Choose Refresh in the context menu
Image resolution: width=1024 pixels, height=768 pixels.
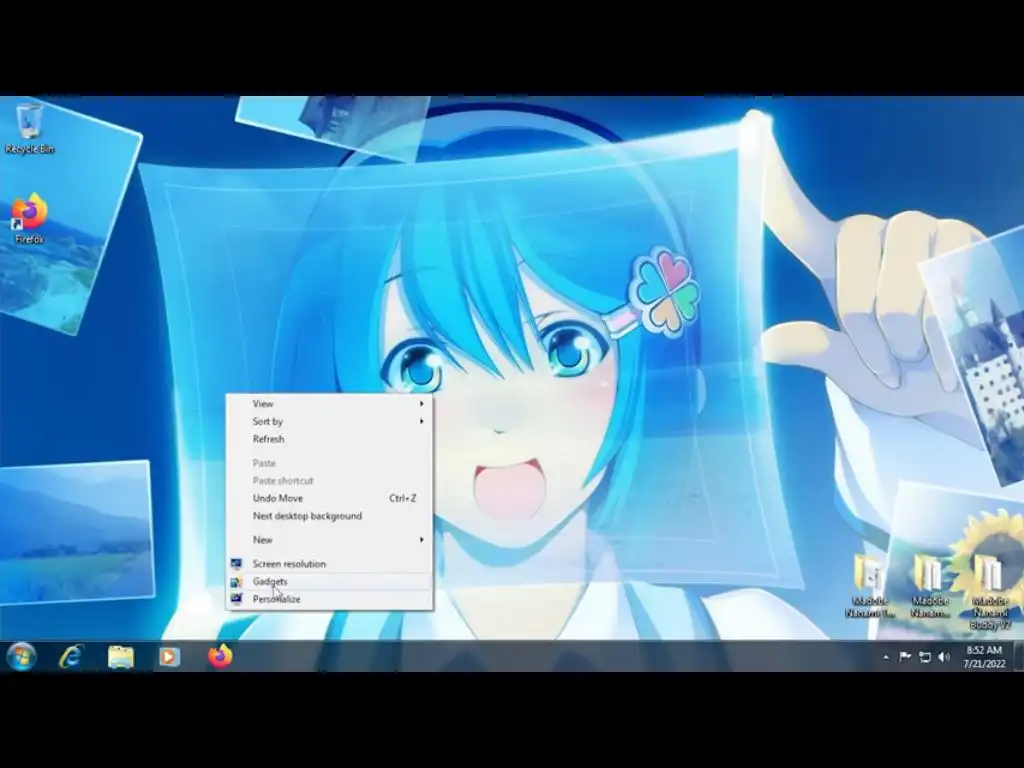click(x=329, y=439)
